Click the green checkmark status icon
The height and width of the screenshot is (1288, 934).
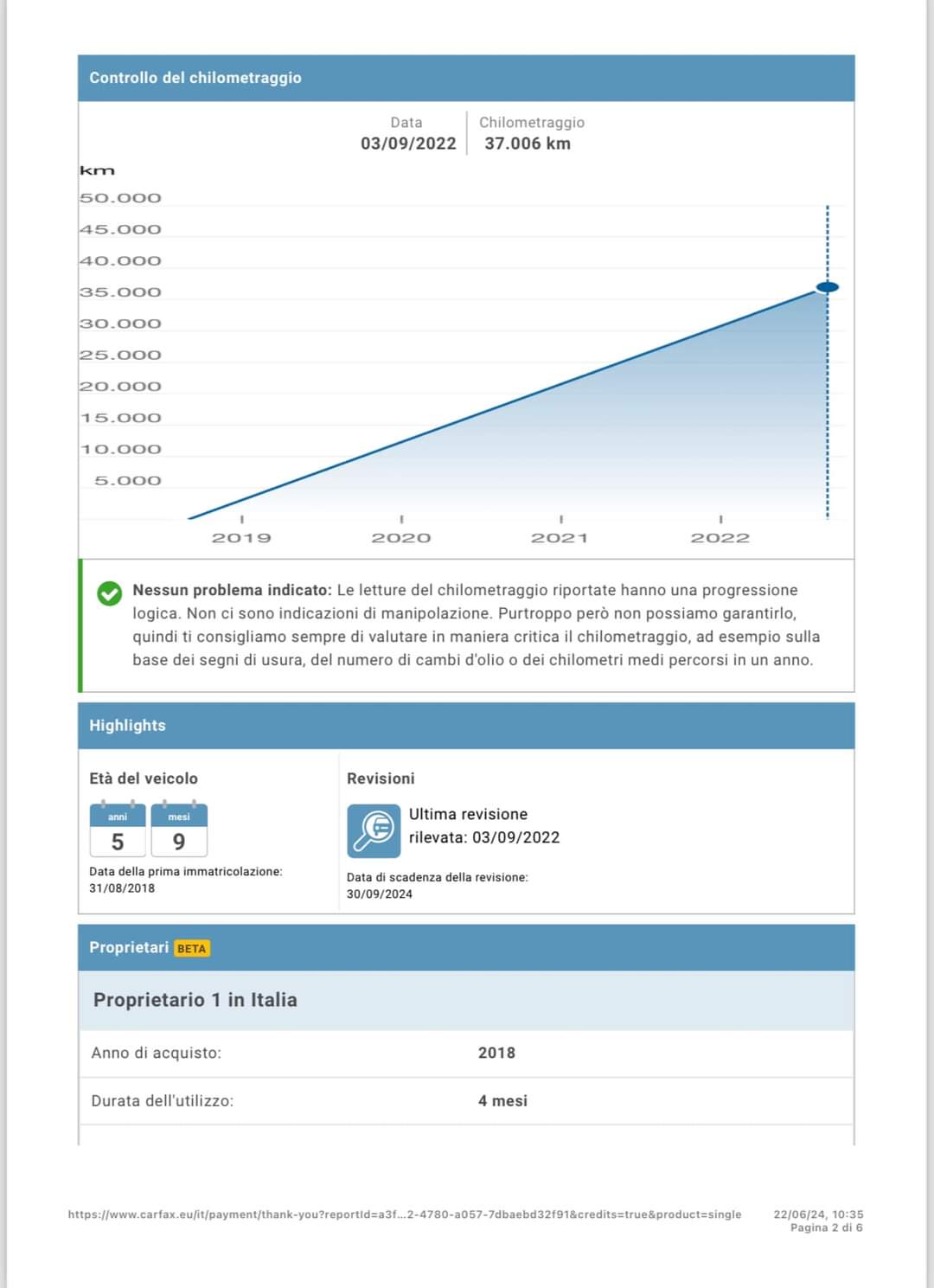pyautogui.click(x=110, y=593)
